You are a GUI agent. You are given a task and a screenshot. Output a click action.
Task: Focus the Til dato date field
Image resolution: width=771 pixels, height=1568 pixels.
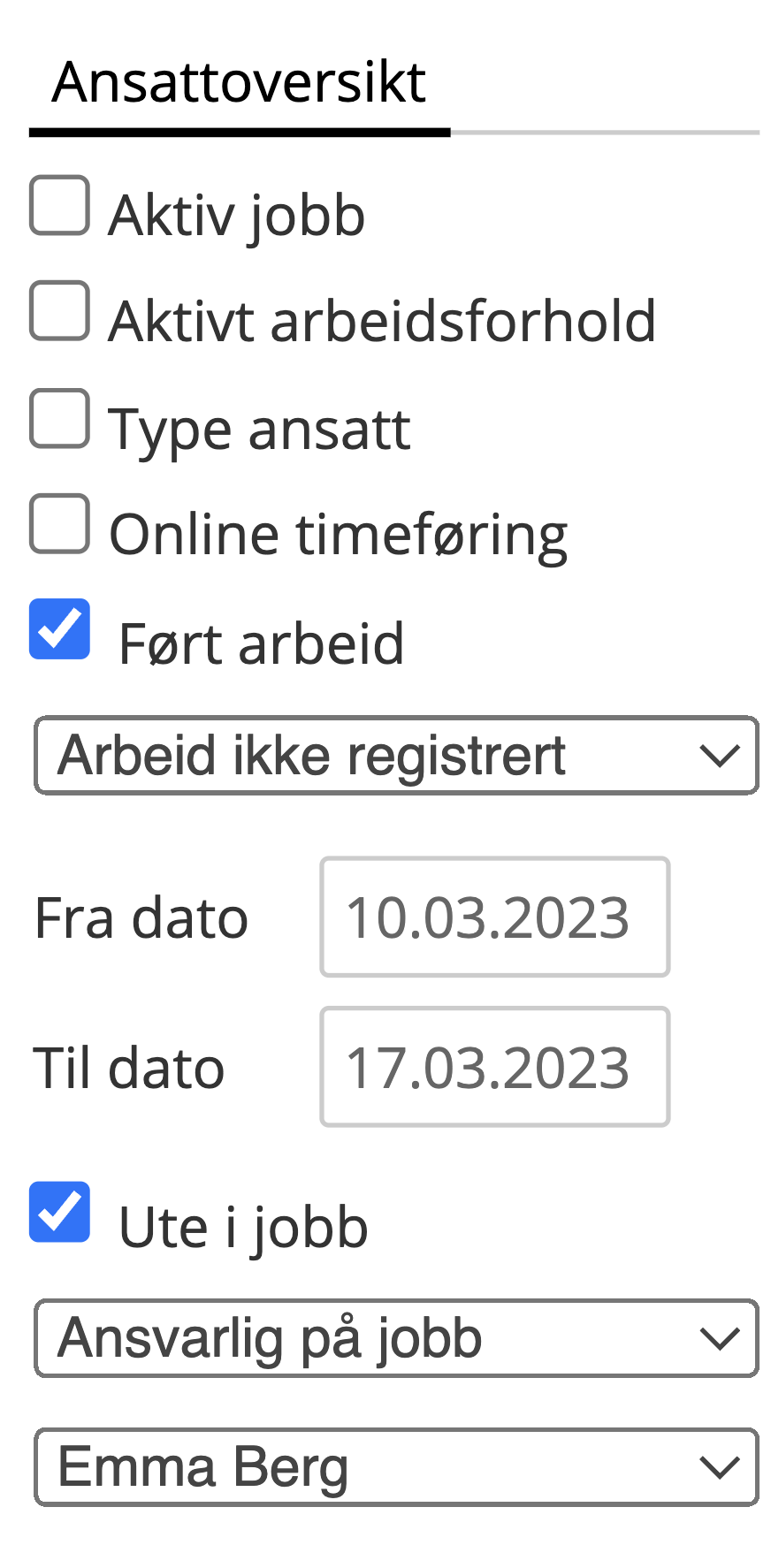(x=494, y=1068)
